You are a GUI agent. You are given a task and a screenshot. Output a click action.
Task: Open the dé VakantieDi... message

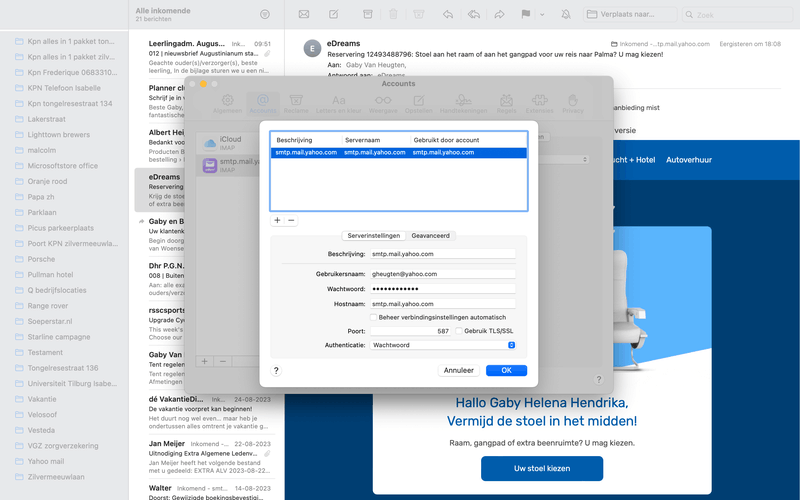tap(209, 412)
